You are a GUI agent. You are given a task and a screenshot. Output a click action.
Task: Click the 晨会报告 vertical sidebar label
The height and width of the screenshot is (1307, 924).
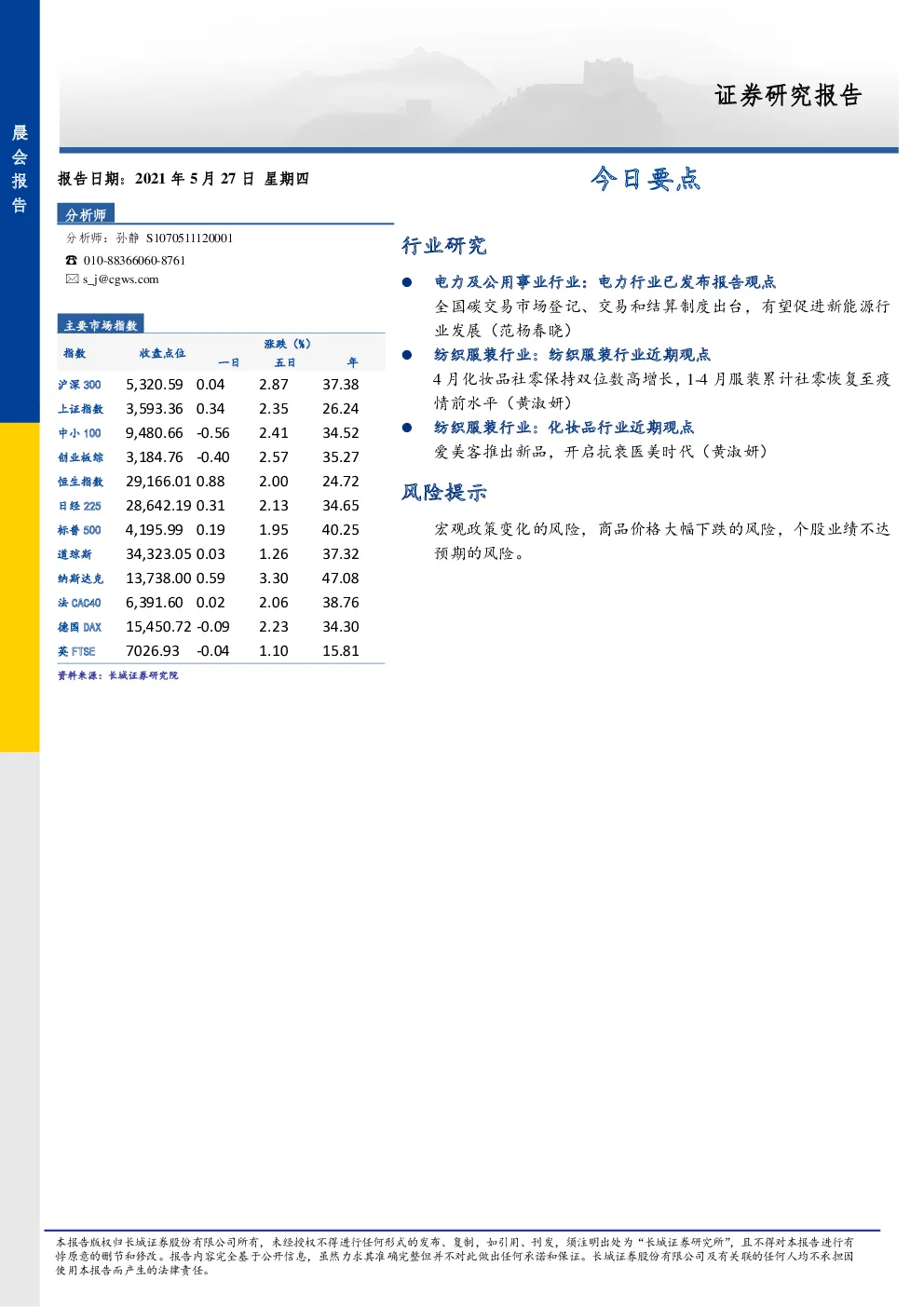point(20,169)
